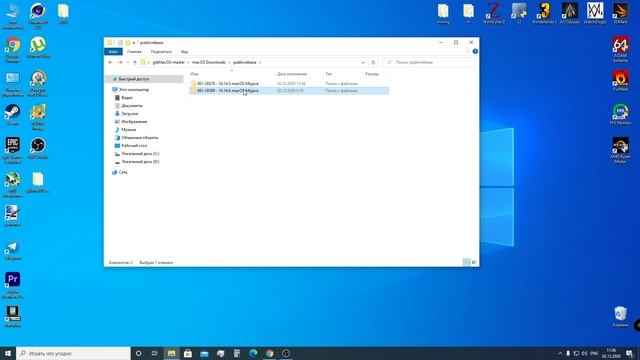Image resolution: width=640 pixels, height=360 pixels.
Task: Open ACOdyssey desktop shortcut
Action: [570, 13]
